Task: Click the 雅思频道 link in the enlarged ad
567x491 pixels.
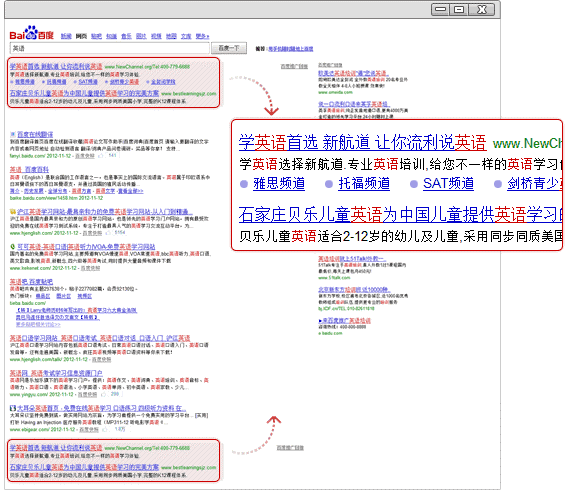Action: [279, 184]
